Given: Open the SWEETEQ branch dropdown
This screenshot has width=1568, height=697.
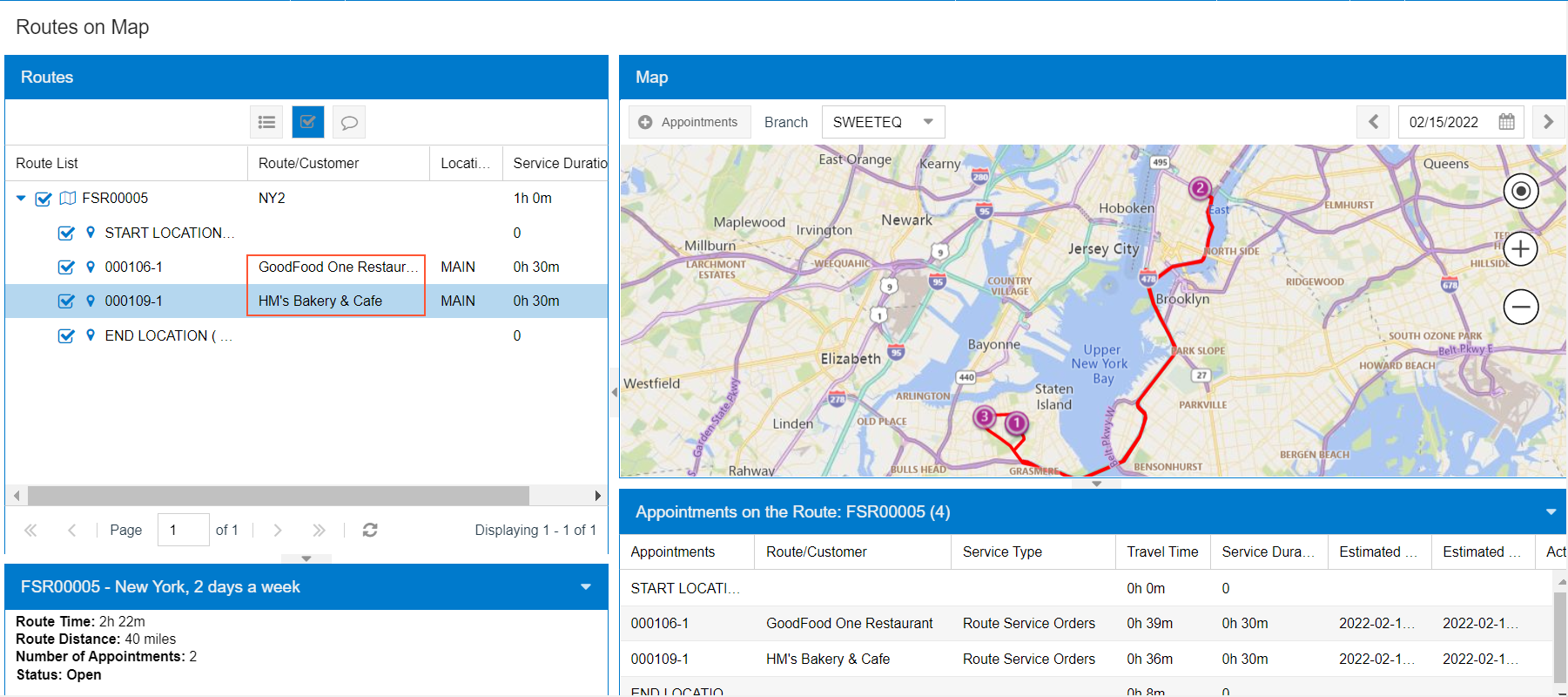Looking at the screenshot, I should pyautogui.click(x=927, y=122).
